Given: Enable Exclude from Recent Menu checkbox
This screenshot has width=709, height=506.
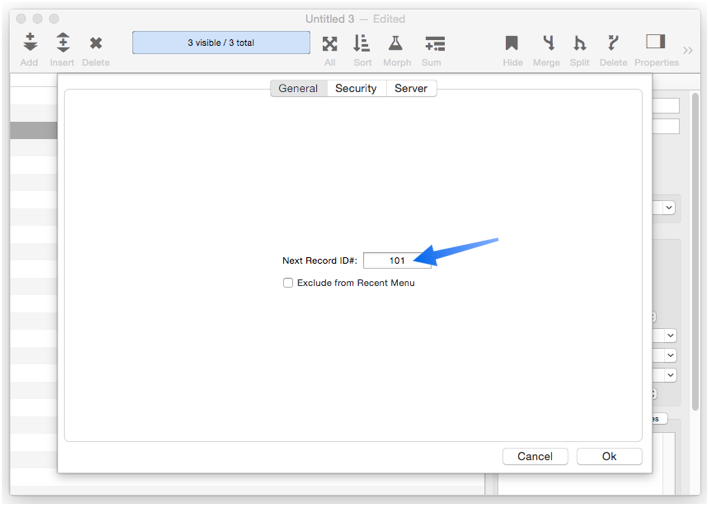Looking at the screenshot, I should [288, 283].
